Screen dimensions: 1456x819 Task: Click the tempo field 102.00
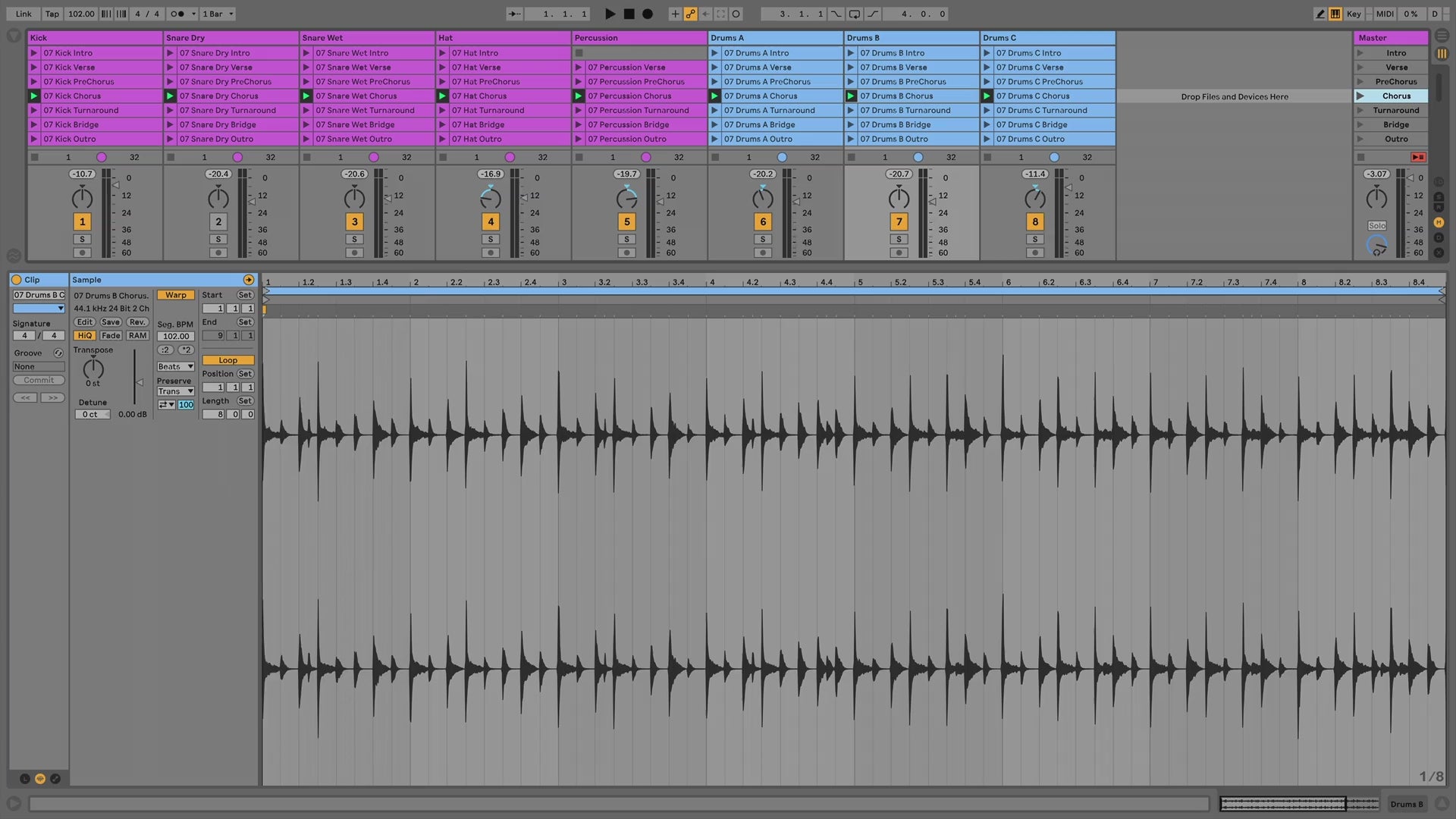[x=81, y=14]
